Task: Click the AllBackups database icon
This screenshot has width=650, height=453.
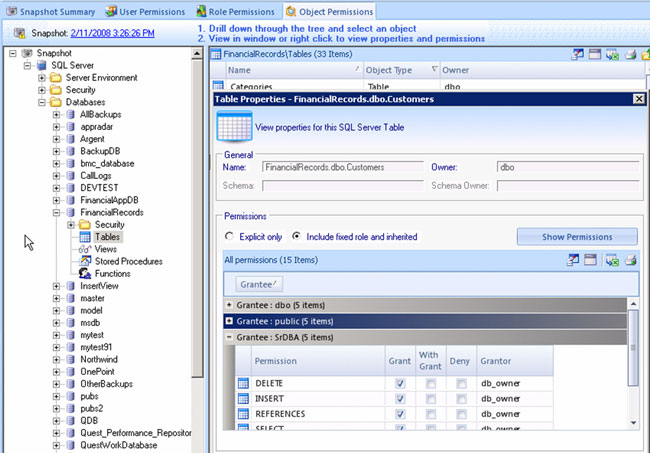Action: [71, 114]
